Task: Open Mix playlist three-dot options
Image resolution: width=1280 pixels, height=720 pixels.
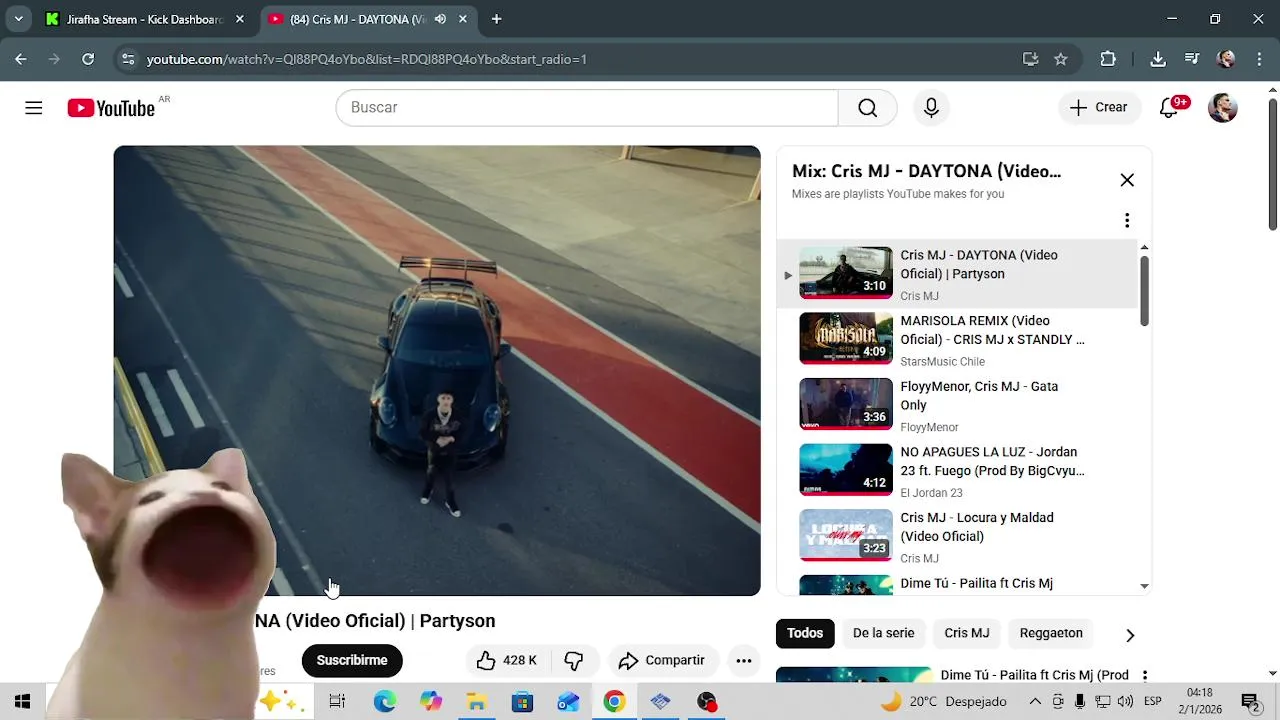Action: 1127,220
